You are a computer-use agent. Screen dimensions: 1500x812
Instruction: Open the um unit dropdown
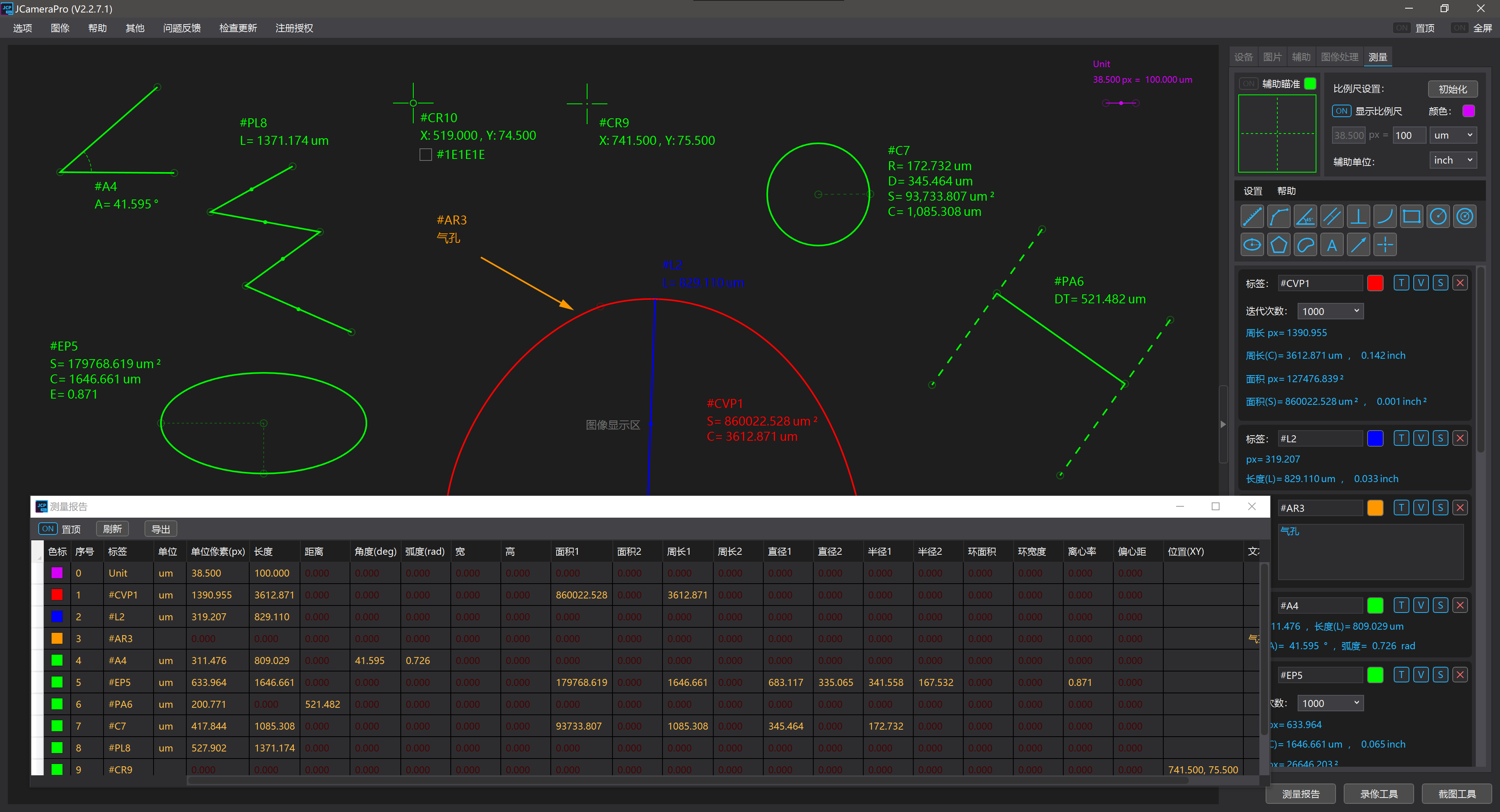pos(1453,135)
